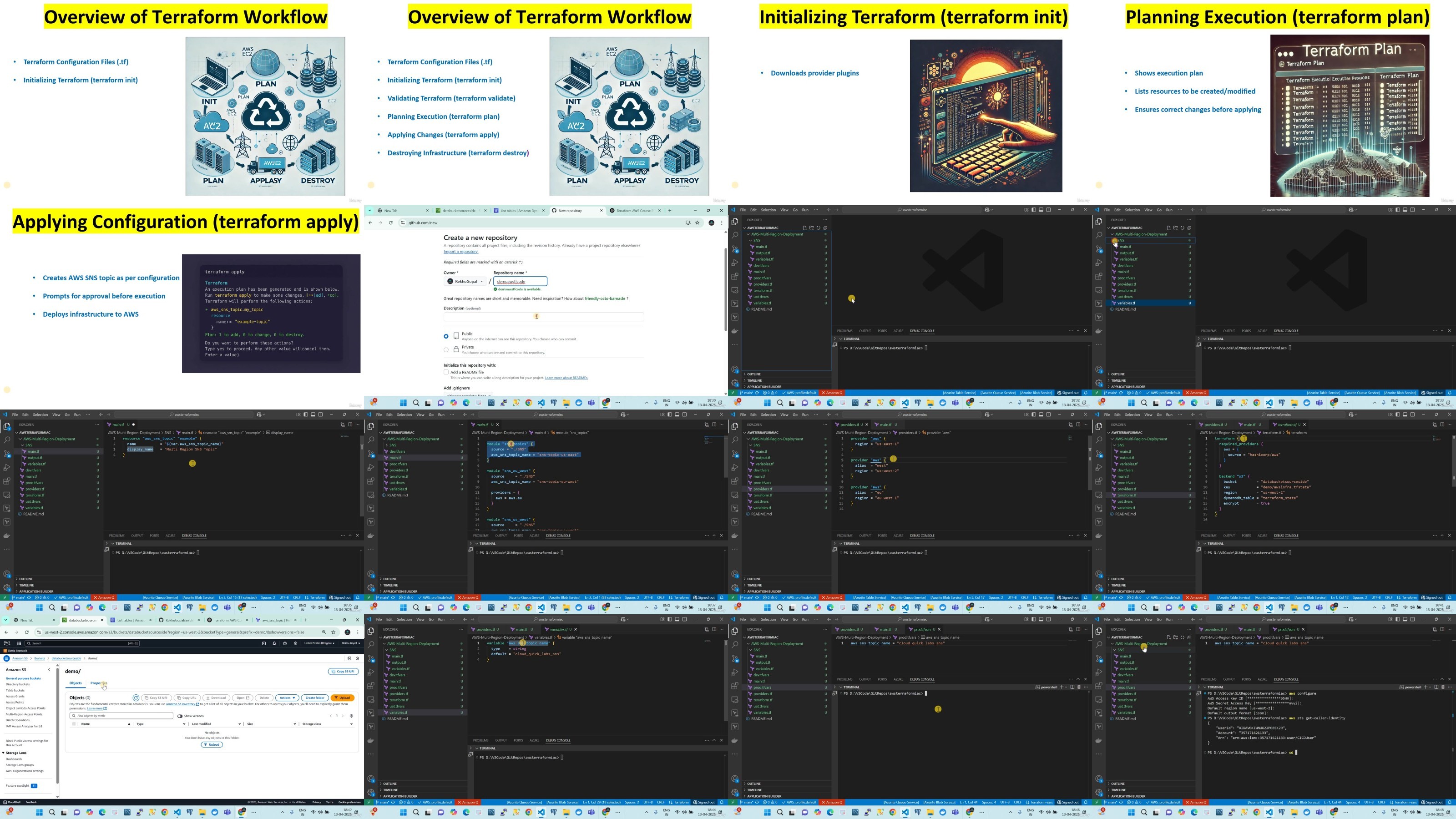Check the Add a README file box

pyautogui.click(x=446, y=372)
